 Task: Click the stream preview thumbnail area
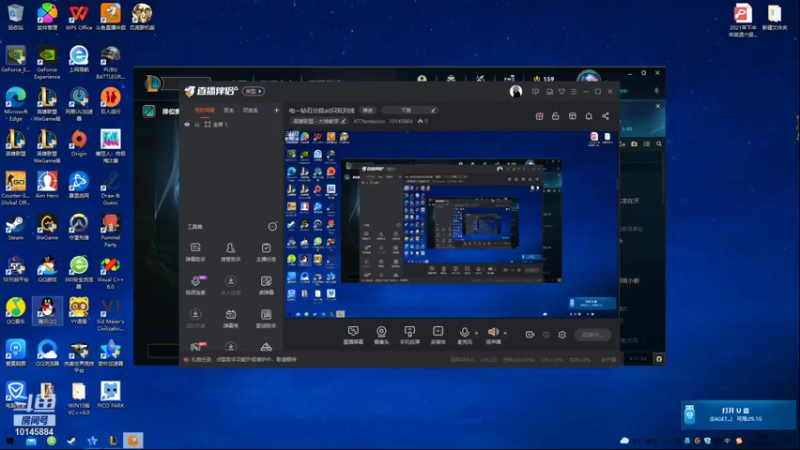(x=452, y=224)
